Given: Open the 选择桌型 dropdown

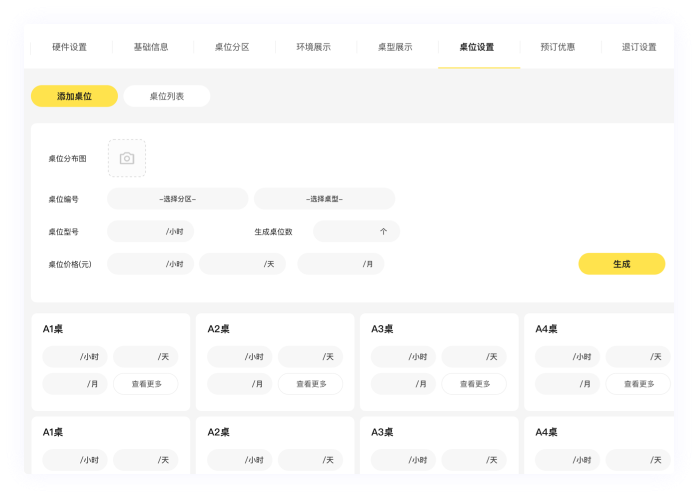Looking at the screenshot, I should 324,199.
